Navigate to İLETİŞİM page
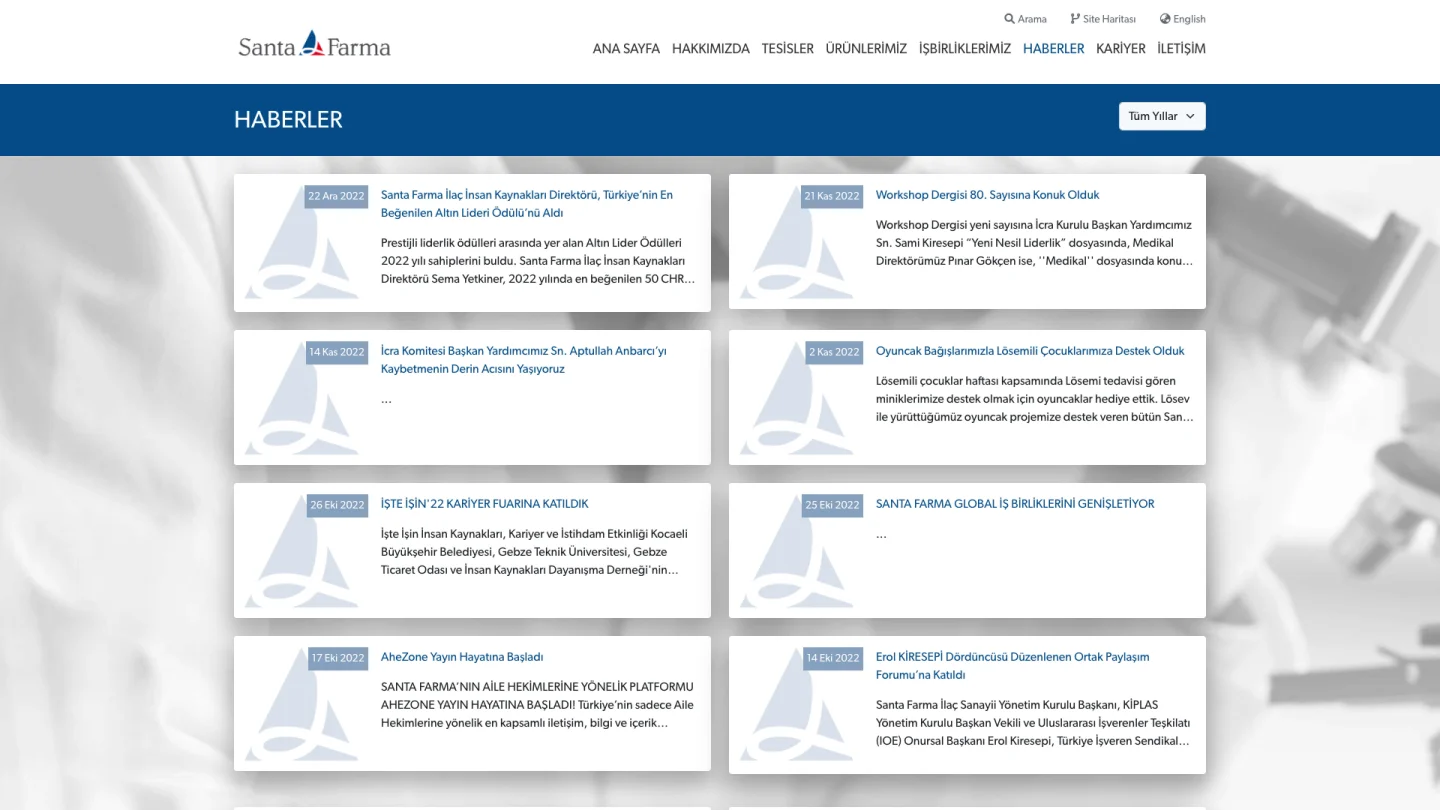Viewport: 1440px width, 810px height. [1181, 48]
